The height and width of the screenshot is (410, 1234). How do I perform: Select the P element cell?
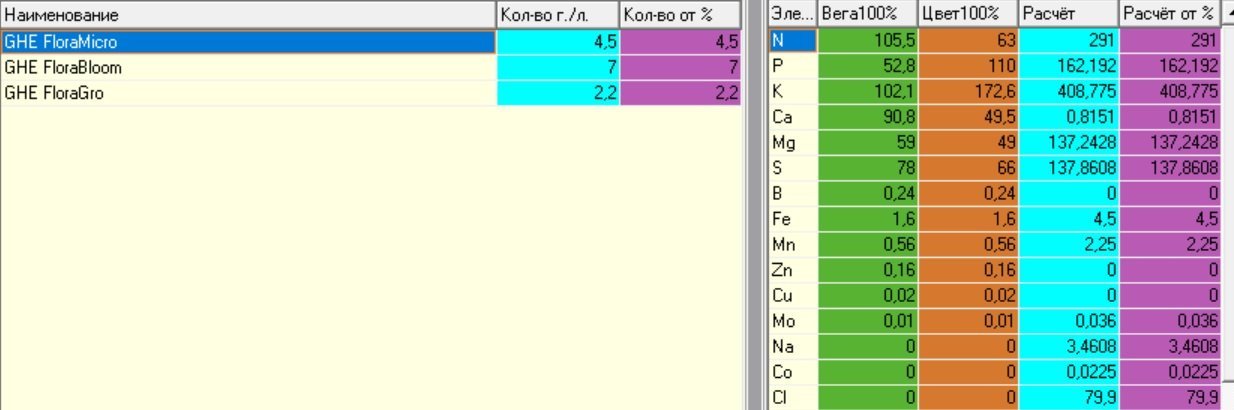click(x=792, y=66)
